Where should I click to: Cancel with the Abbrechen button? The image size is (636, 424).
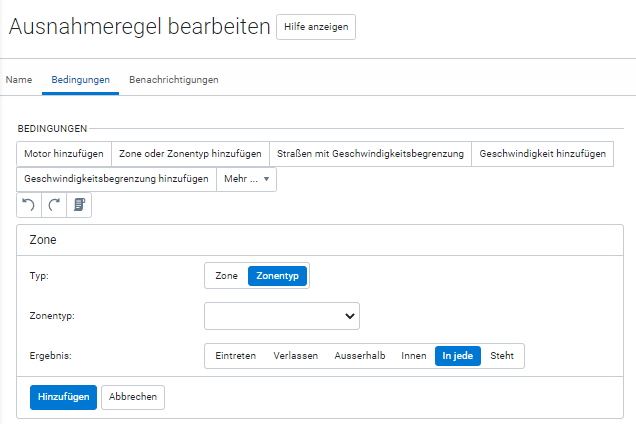[x=133, y=397]
